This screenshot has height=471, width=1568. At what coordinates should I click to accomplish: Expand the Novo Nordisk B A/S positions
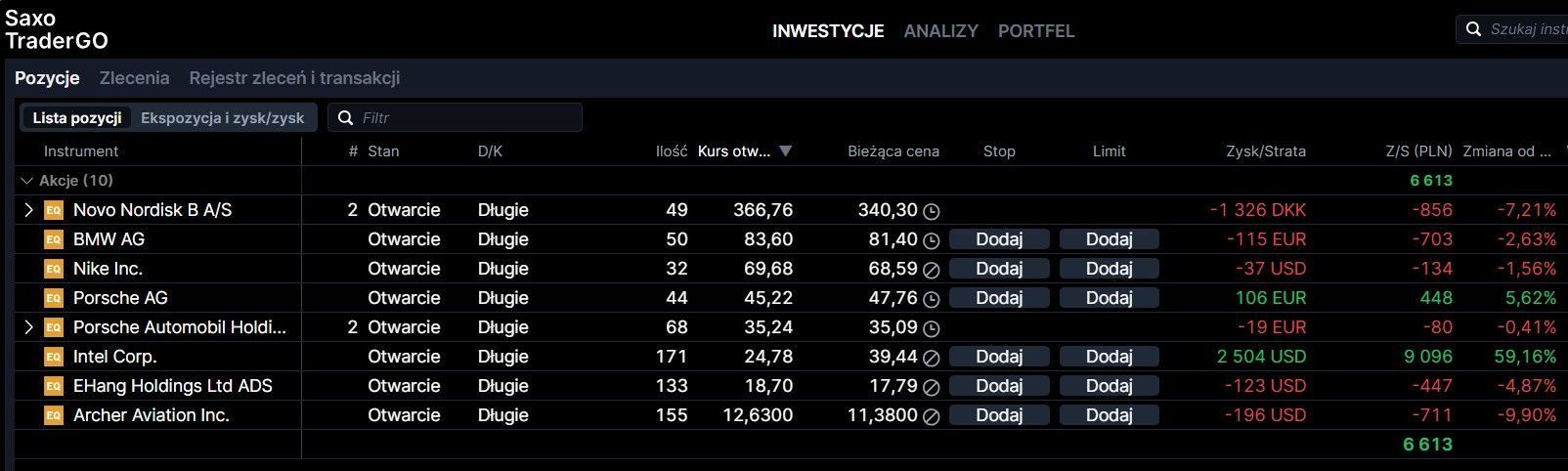click(28, 210)
